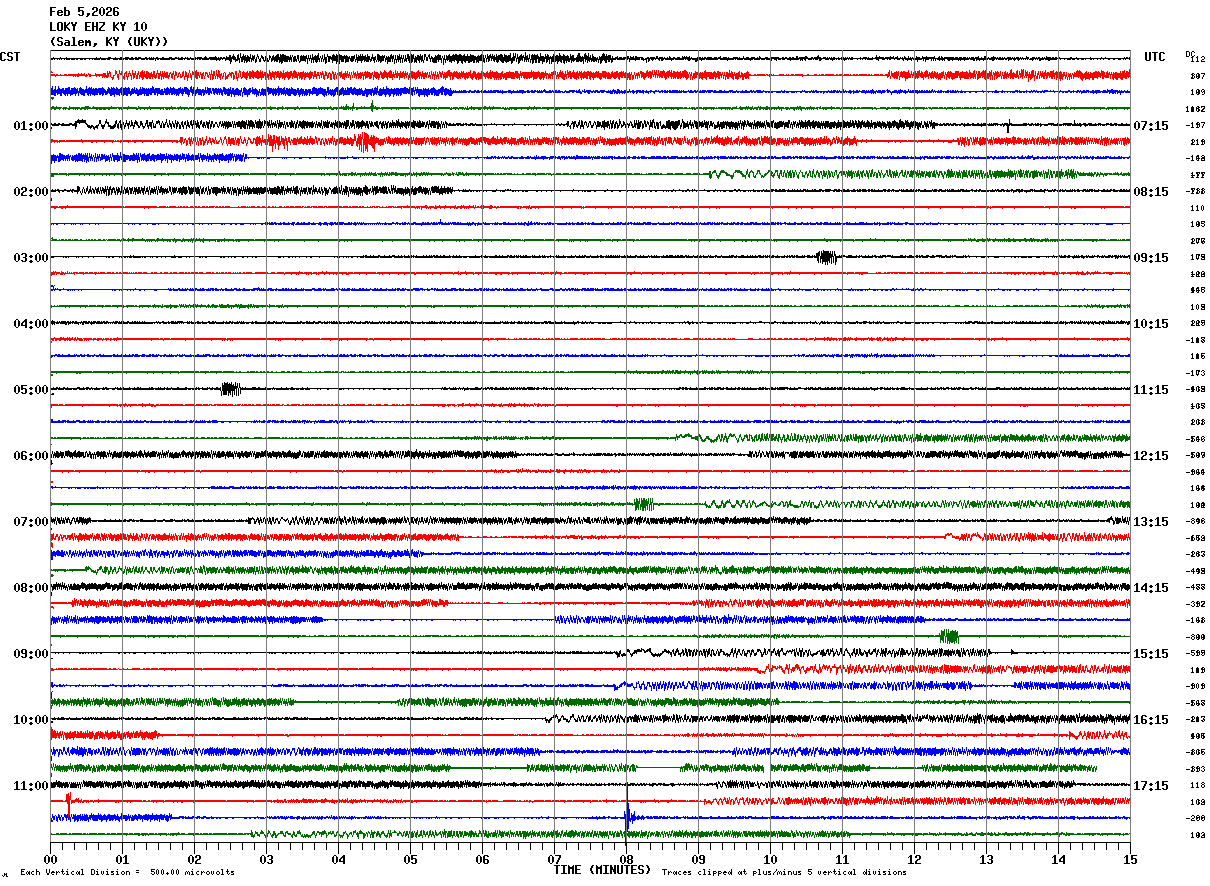Viewport: 1210px width, 886px height.
Task: Click the 04 minute axis tick label
Action: coord(338,859)
